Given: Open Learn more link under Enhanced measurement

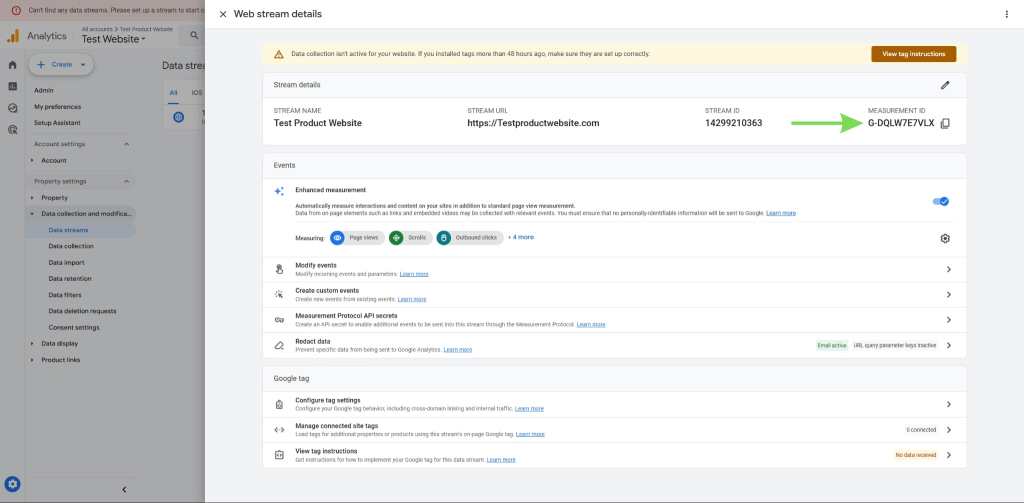Looking at the screenshot, I should point(781,213).
